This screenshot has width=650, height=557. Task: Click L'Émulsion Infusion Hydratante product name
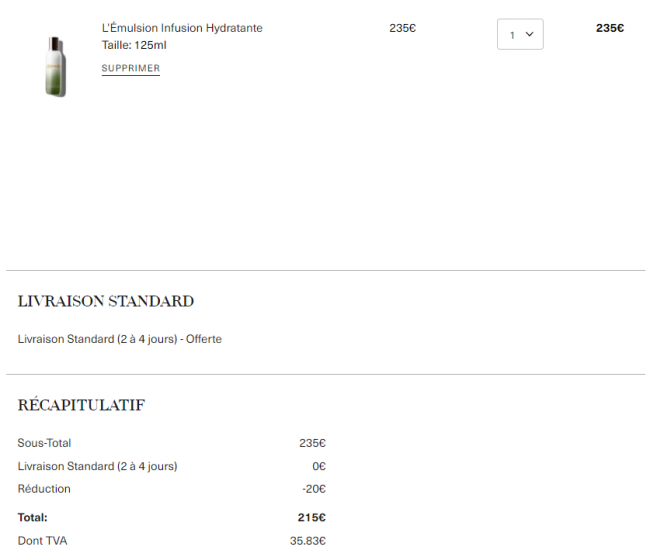182,28
